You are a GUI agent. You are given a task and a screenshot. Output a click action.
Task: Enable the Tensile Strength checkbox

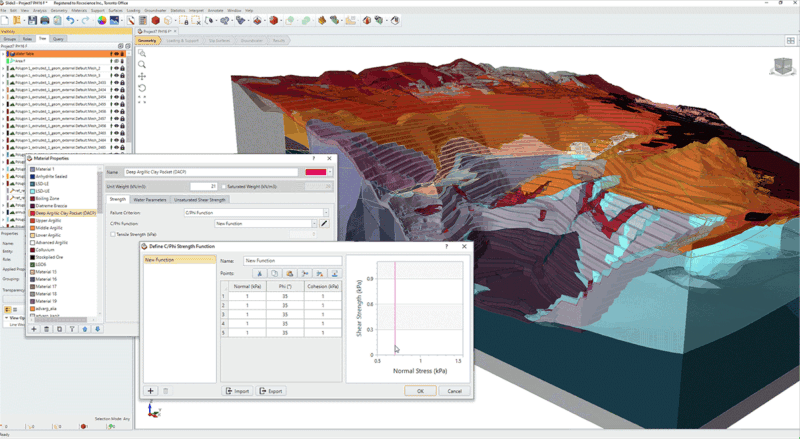tap(113, 234)
